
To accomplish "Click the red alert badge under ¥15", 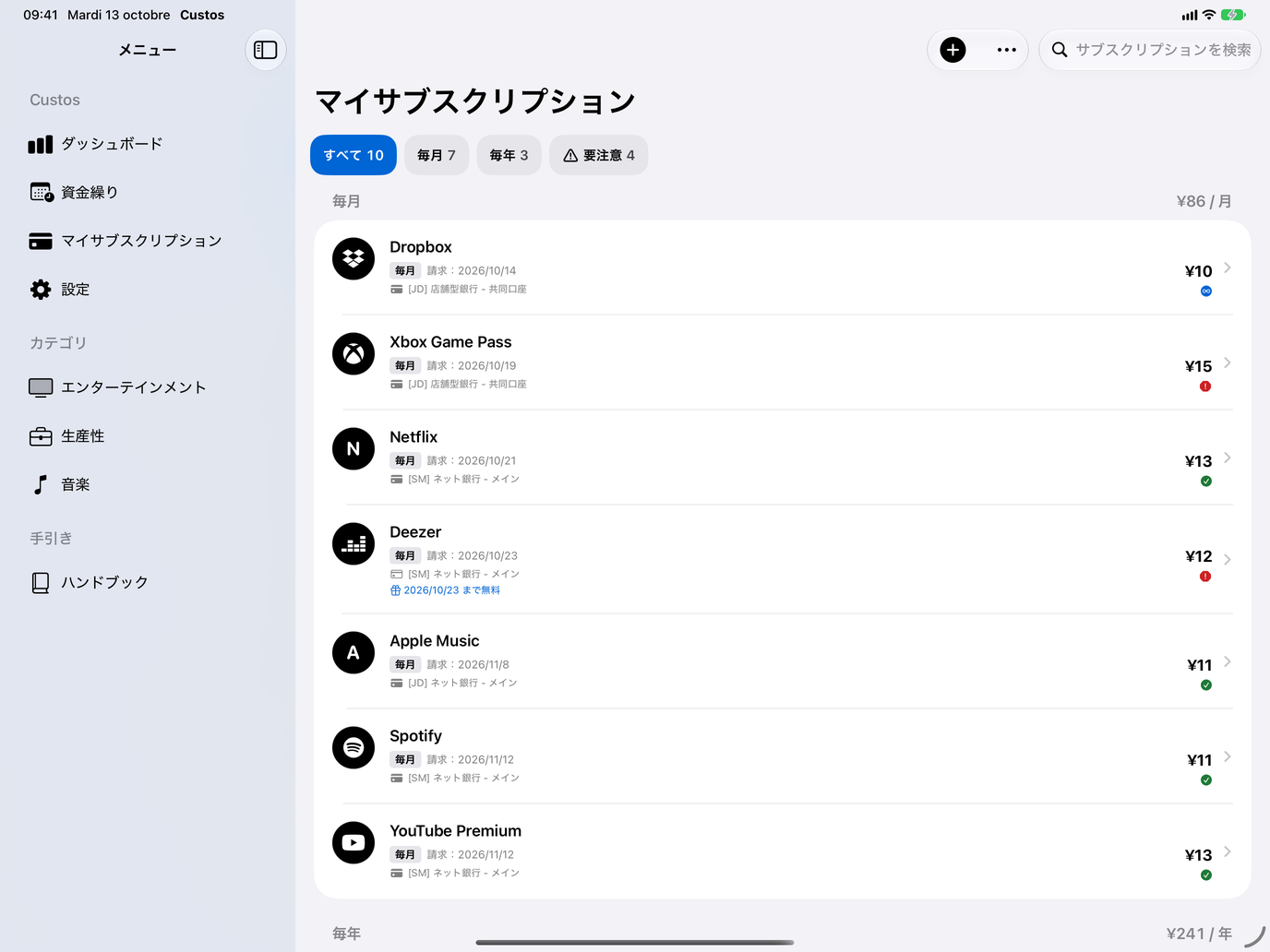I will tap(1205, 387).
